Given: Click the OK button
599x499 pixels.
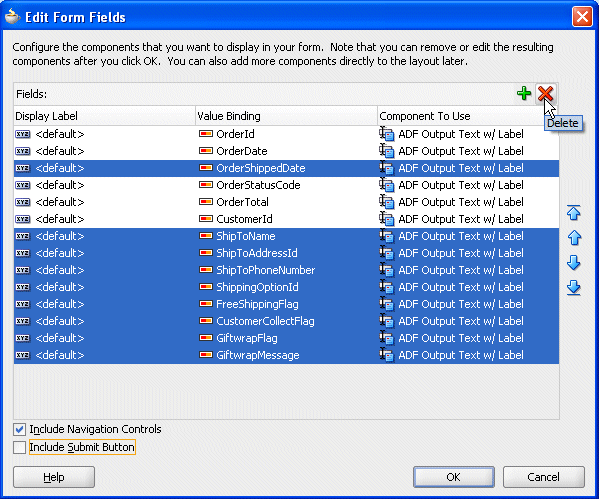Looking at the screenshot, I should (x=453, y=477).
